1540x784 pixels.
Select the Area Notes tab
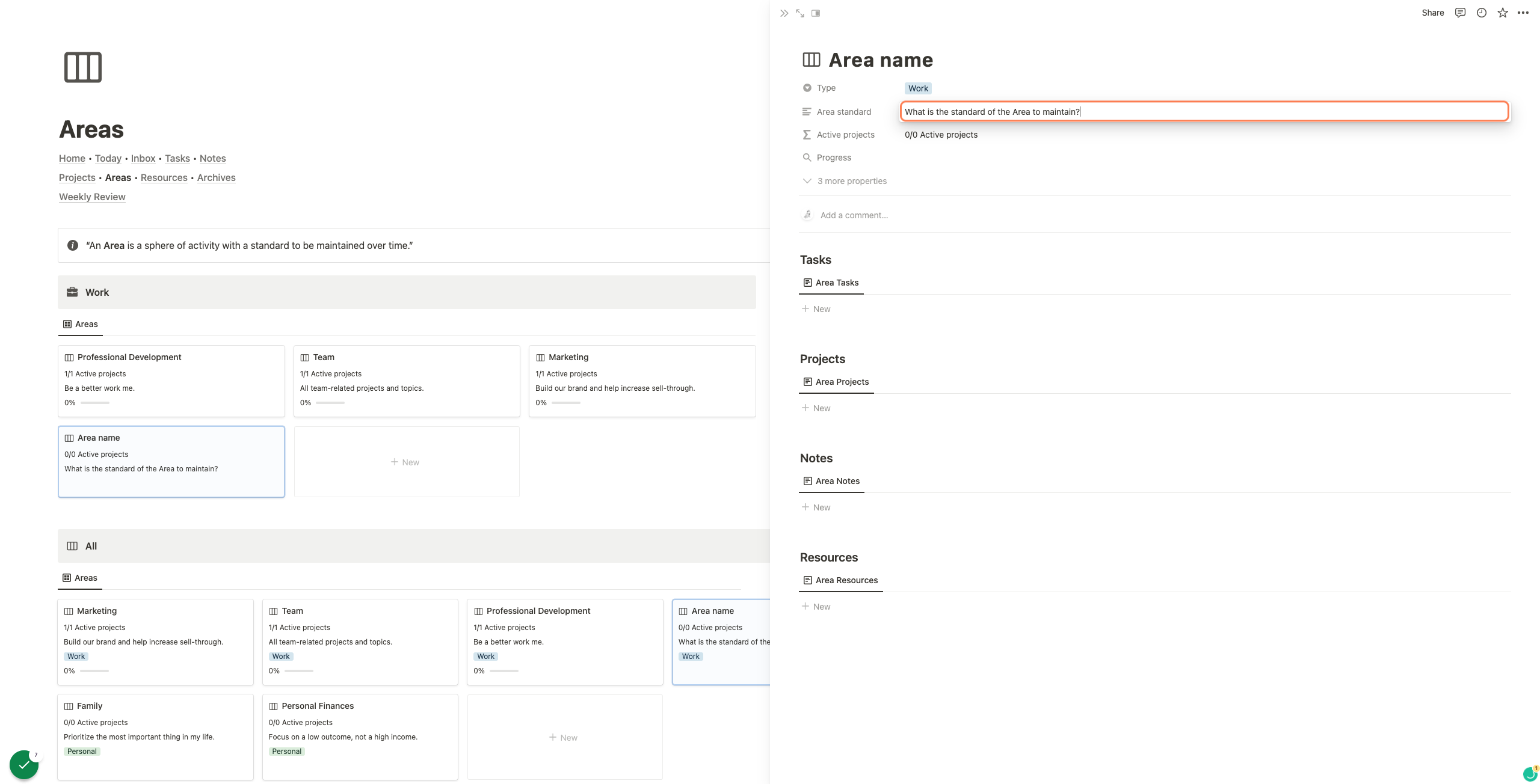click(x=831, y=481)
